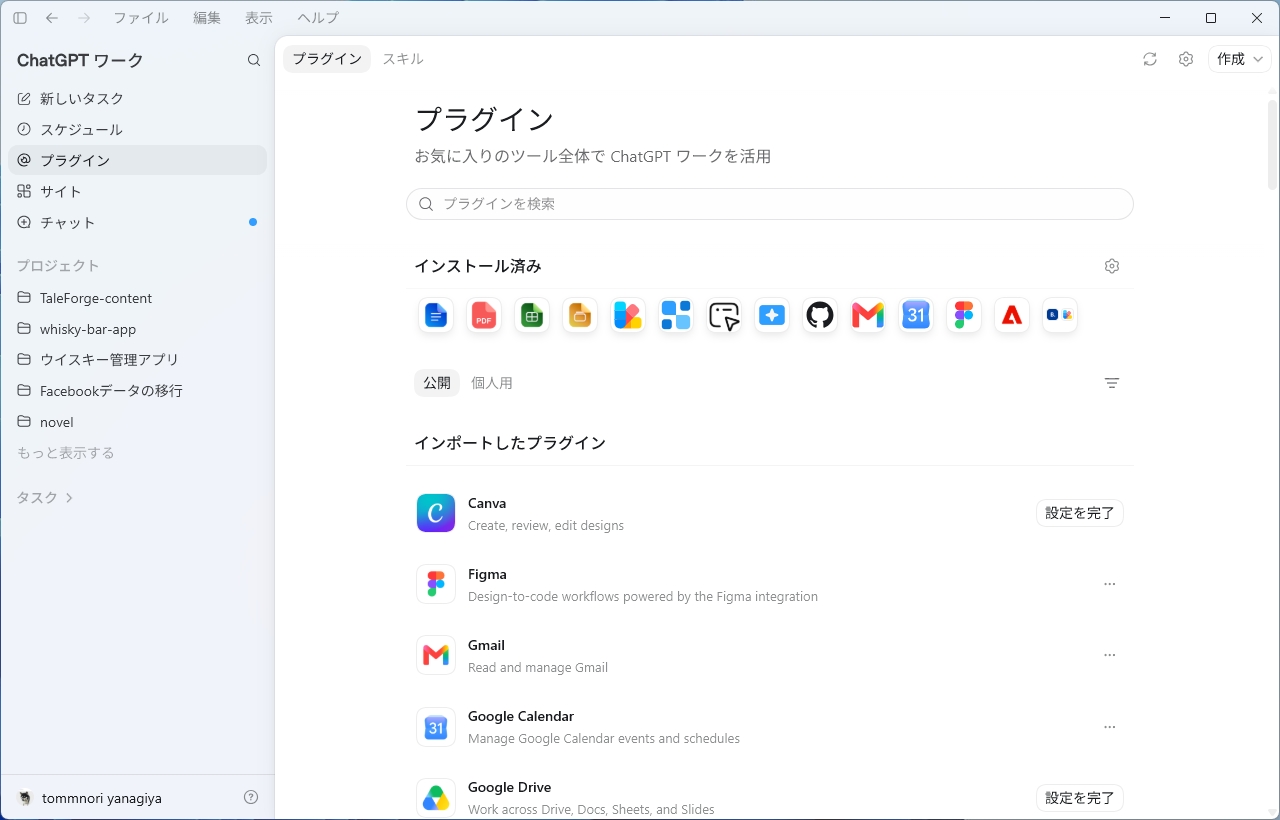
Task: Open the cursor-window installed plugin icon
Action: [724, 316]
